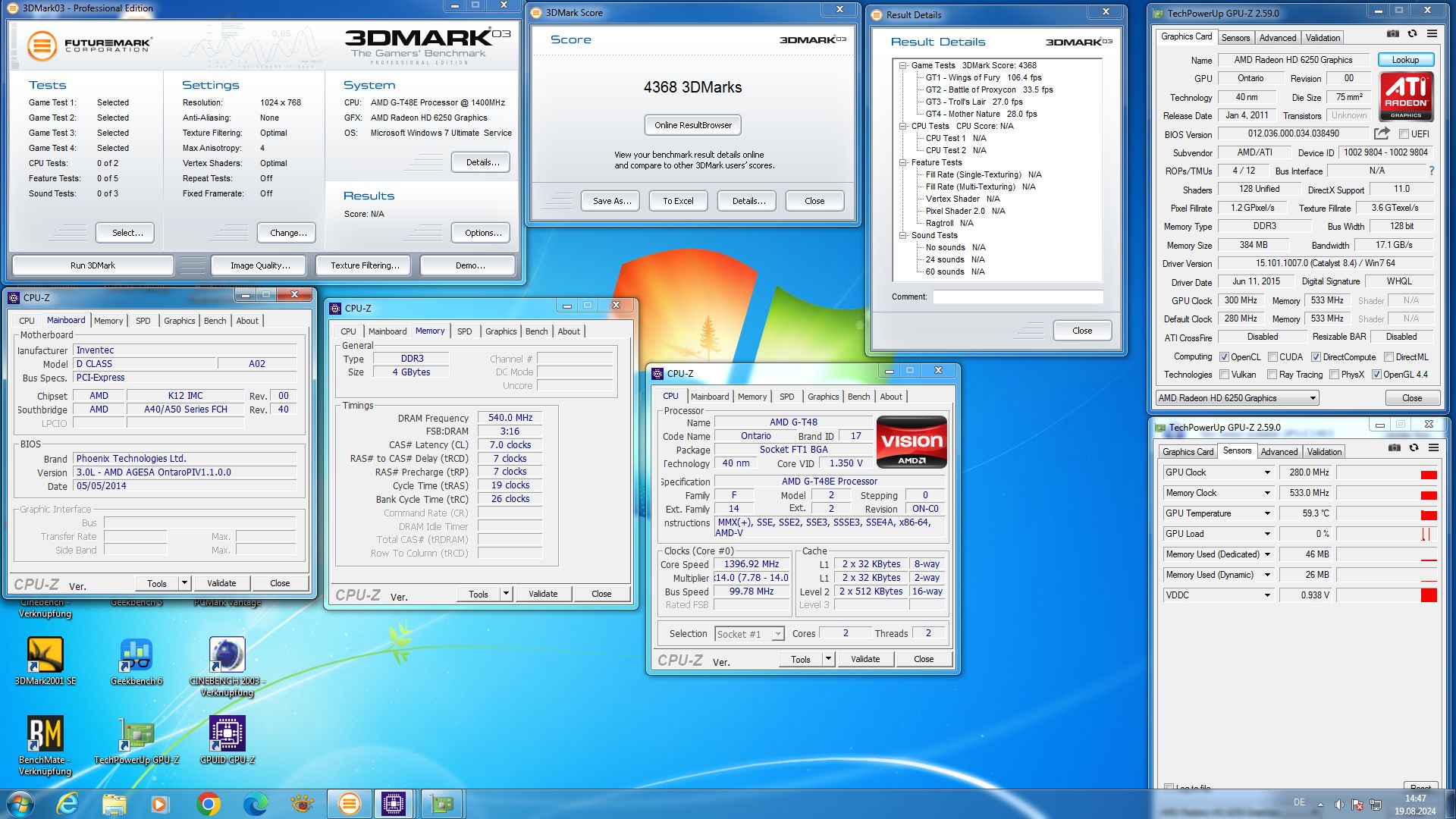The width and height of the screenshot is (1456, 819).
Task: Click the Run 3DMark button
Action: pyautogui.click(x=93, y=265)
